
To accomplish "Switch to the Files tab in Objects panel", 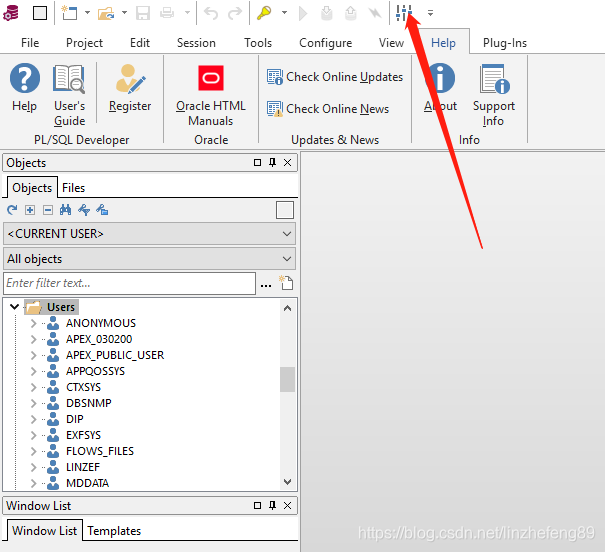I will [73, 188].
